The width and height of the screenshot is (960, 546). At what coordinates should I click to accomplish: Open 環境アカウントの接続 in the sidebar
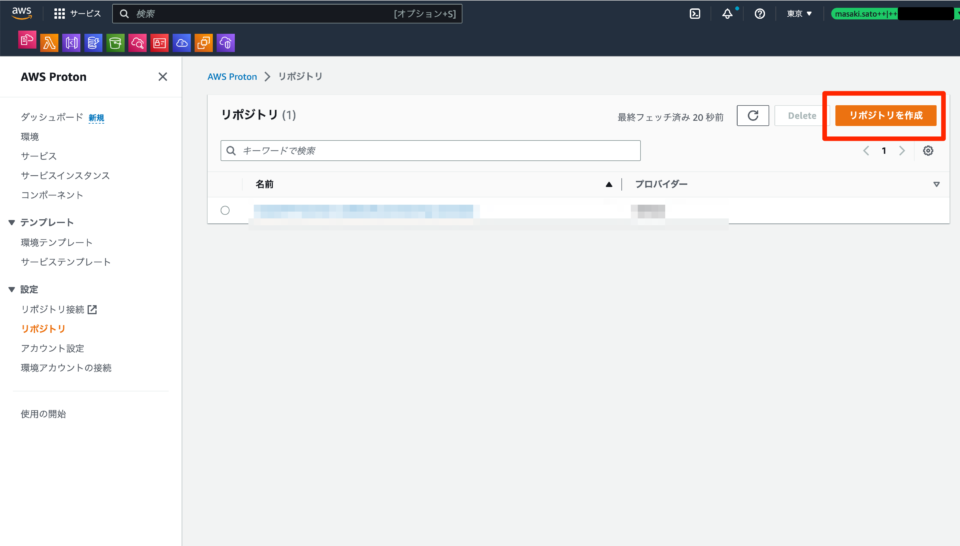66,368
